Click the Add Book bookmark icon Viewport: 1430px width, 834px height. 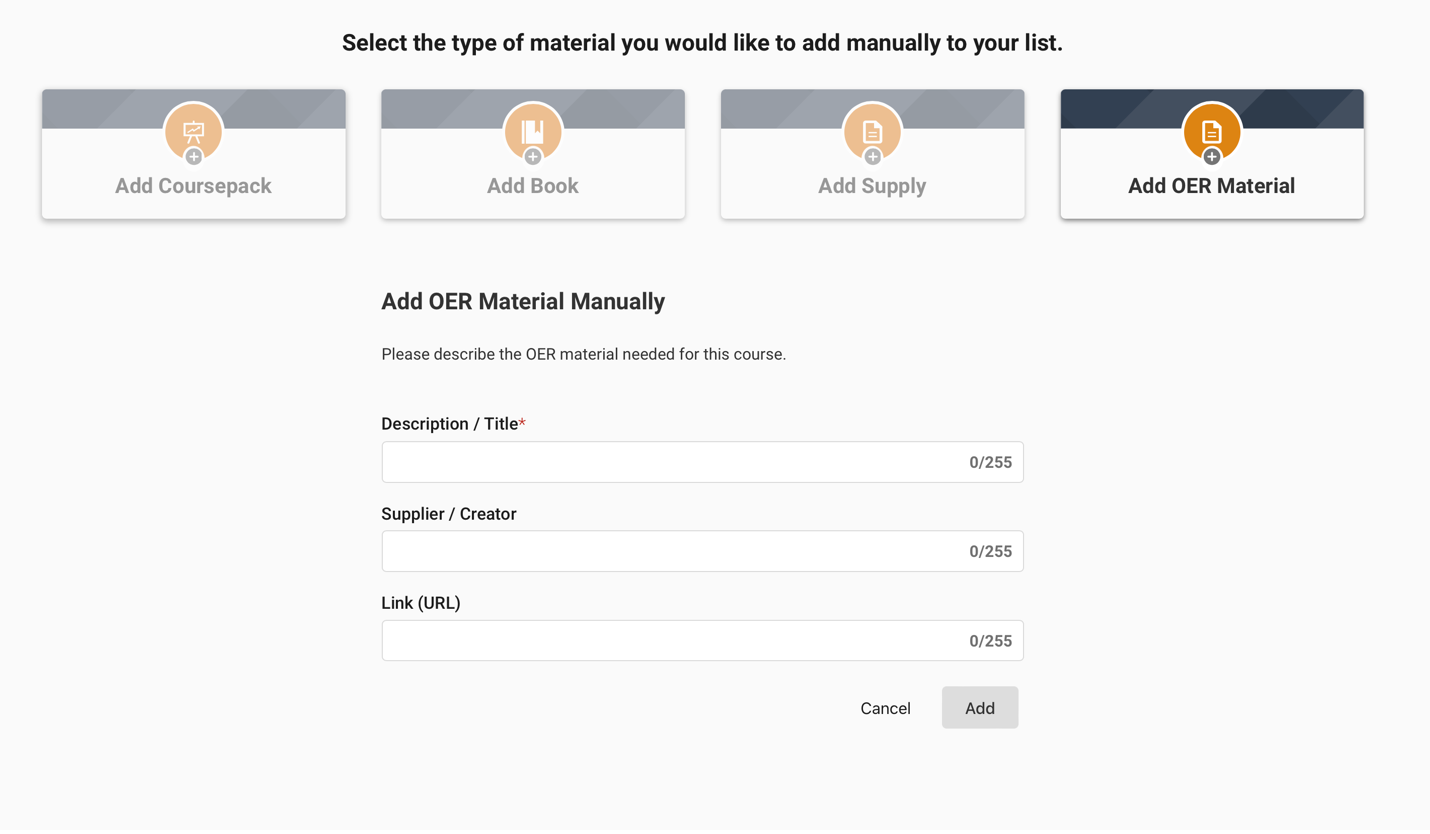coord(533,130)
